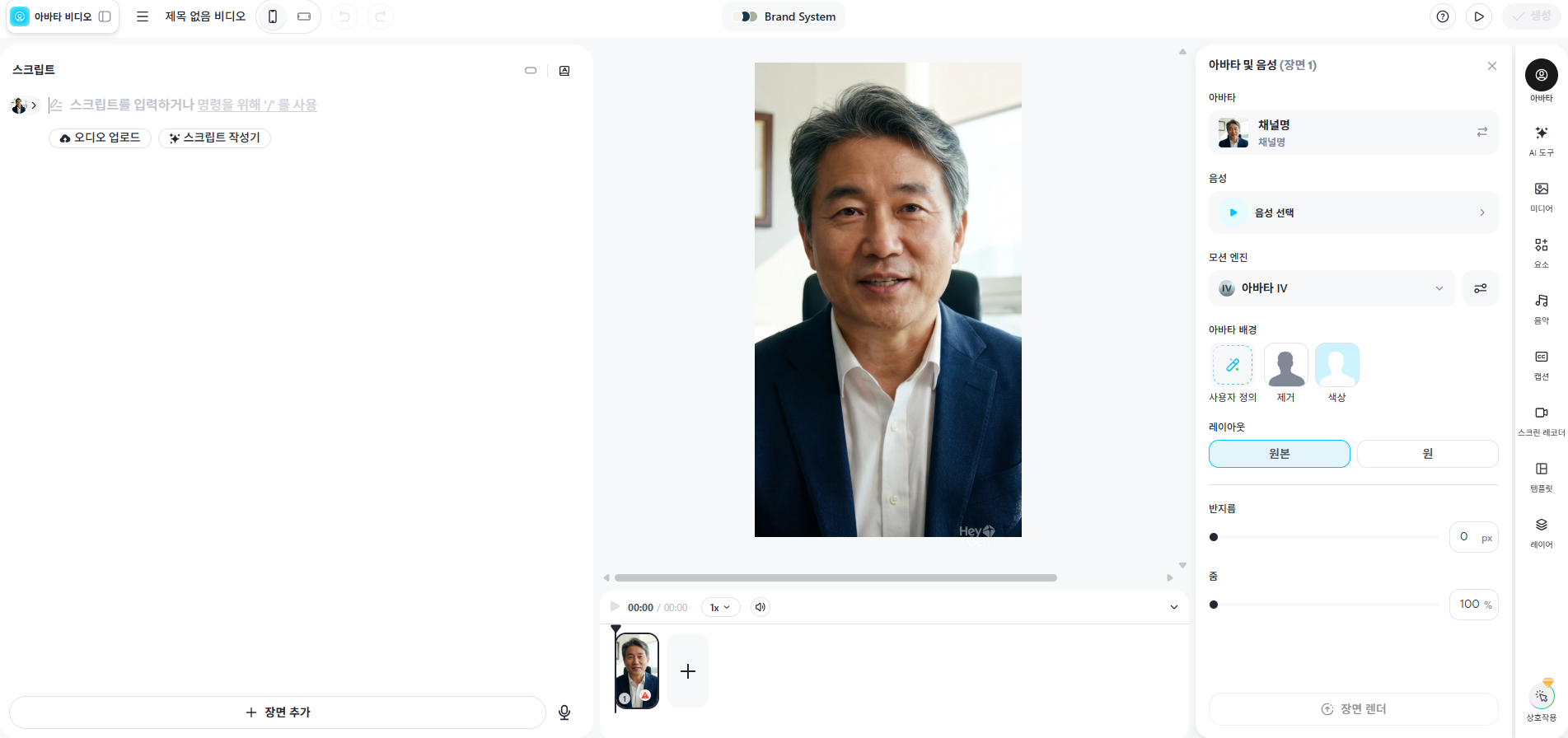
Task: Open the 요소 sidebar tab
Action: pos(1542,253)
